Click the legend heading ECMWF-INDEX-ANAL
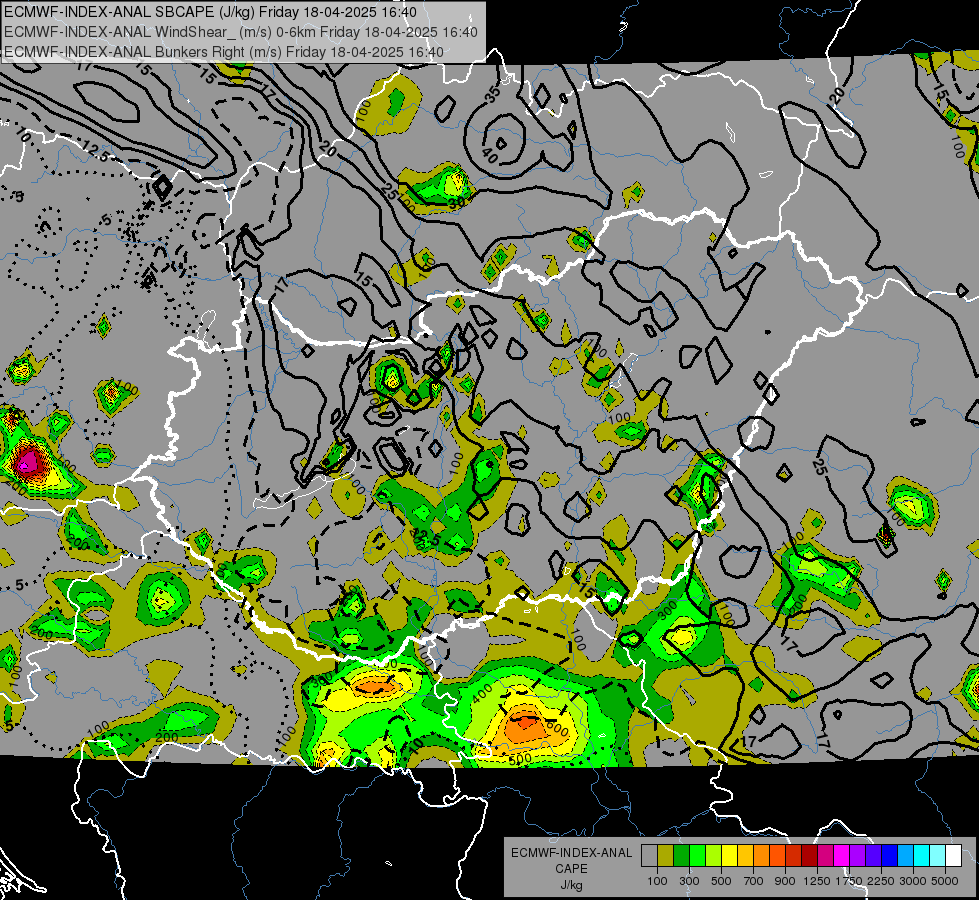 (572, 853)
